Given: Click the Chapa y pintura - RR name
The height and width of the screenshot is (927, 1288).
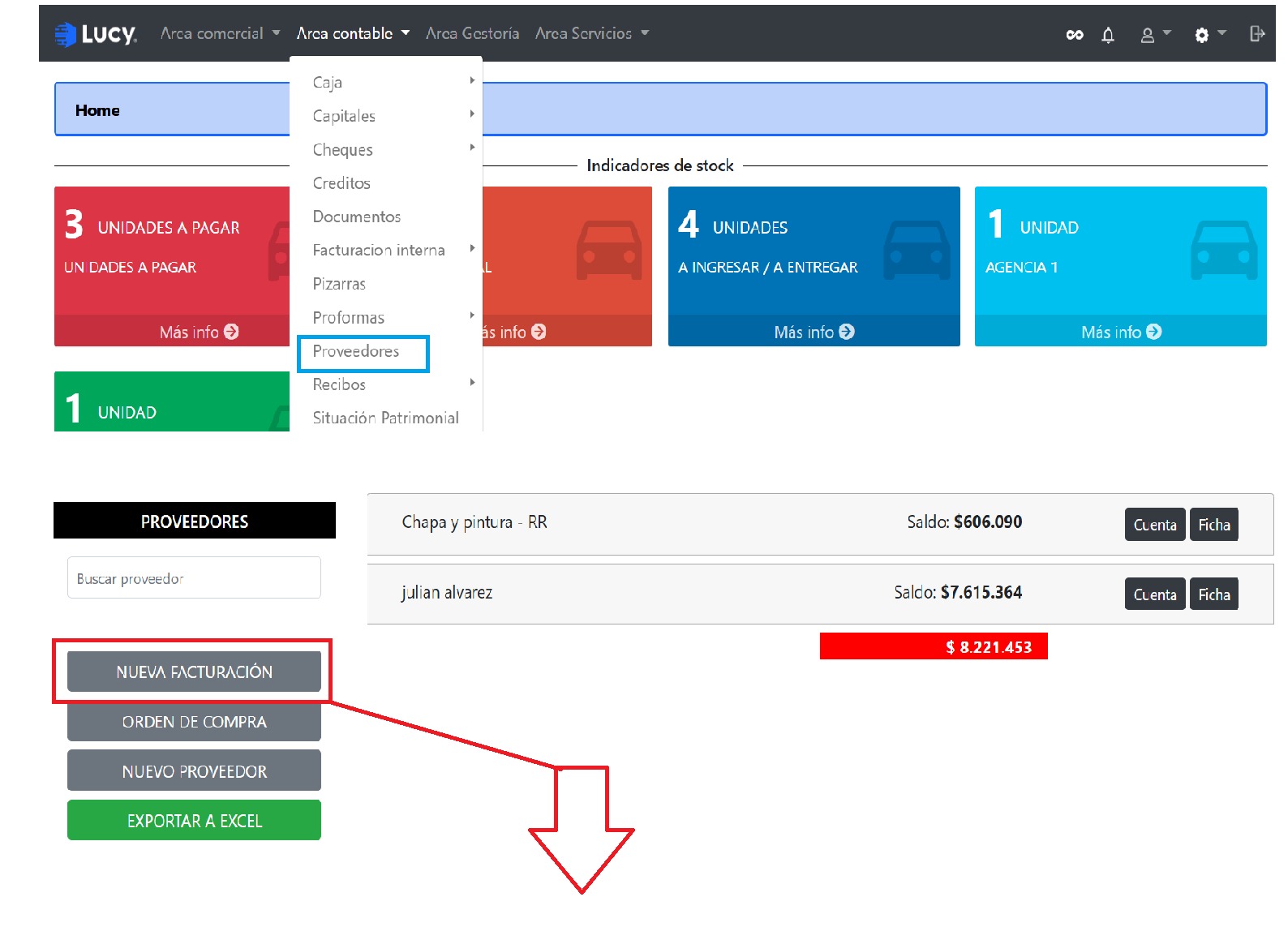Looking at the screenshot, I should (474, 522).
